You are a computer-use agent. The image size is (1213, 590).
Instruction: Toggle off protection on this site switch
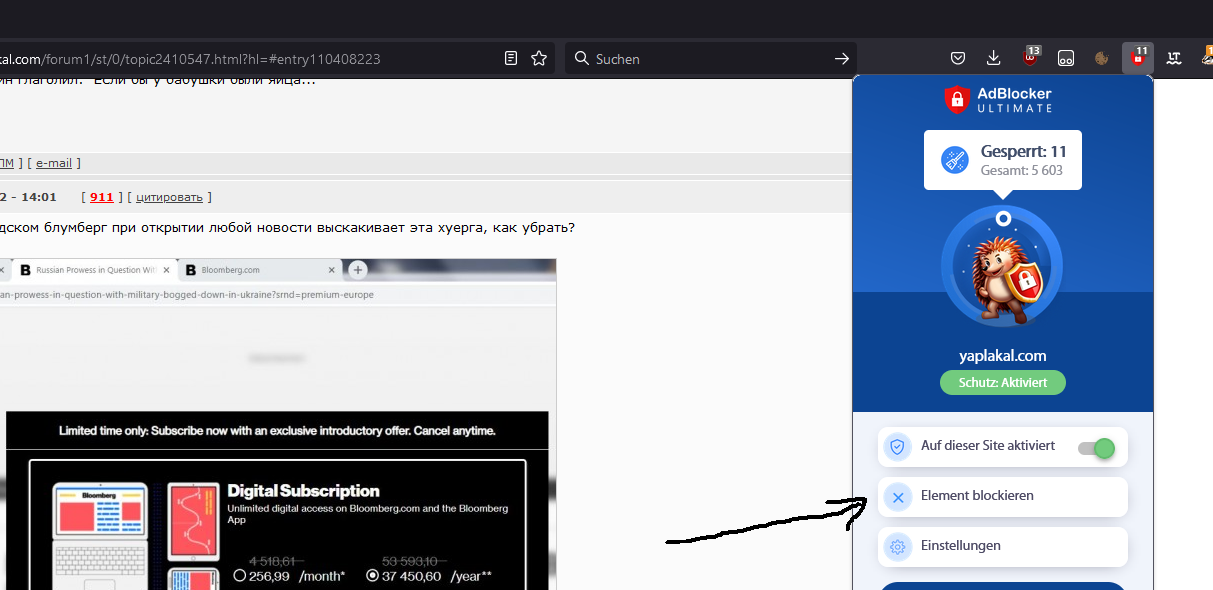(x=1096, y=448)
